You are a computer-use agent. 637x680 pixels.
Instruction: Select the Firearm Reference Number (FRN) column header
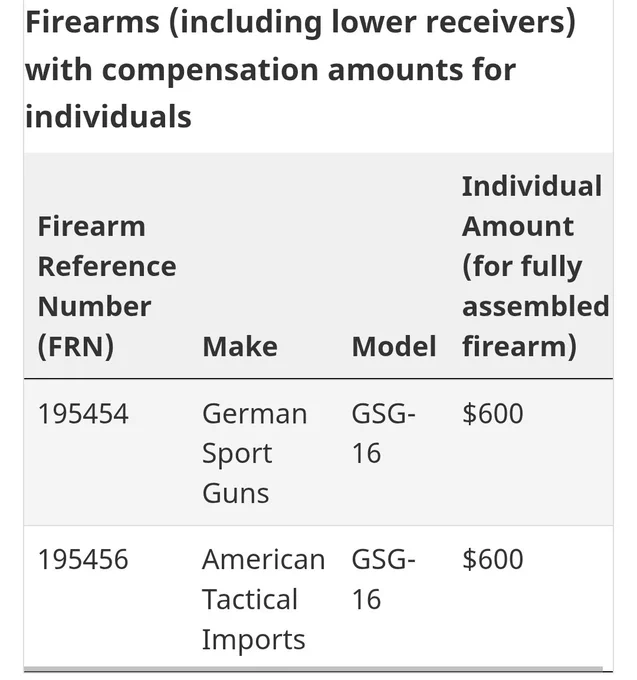click(107, 286)
